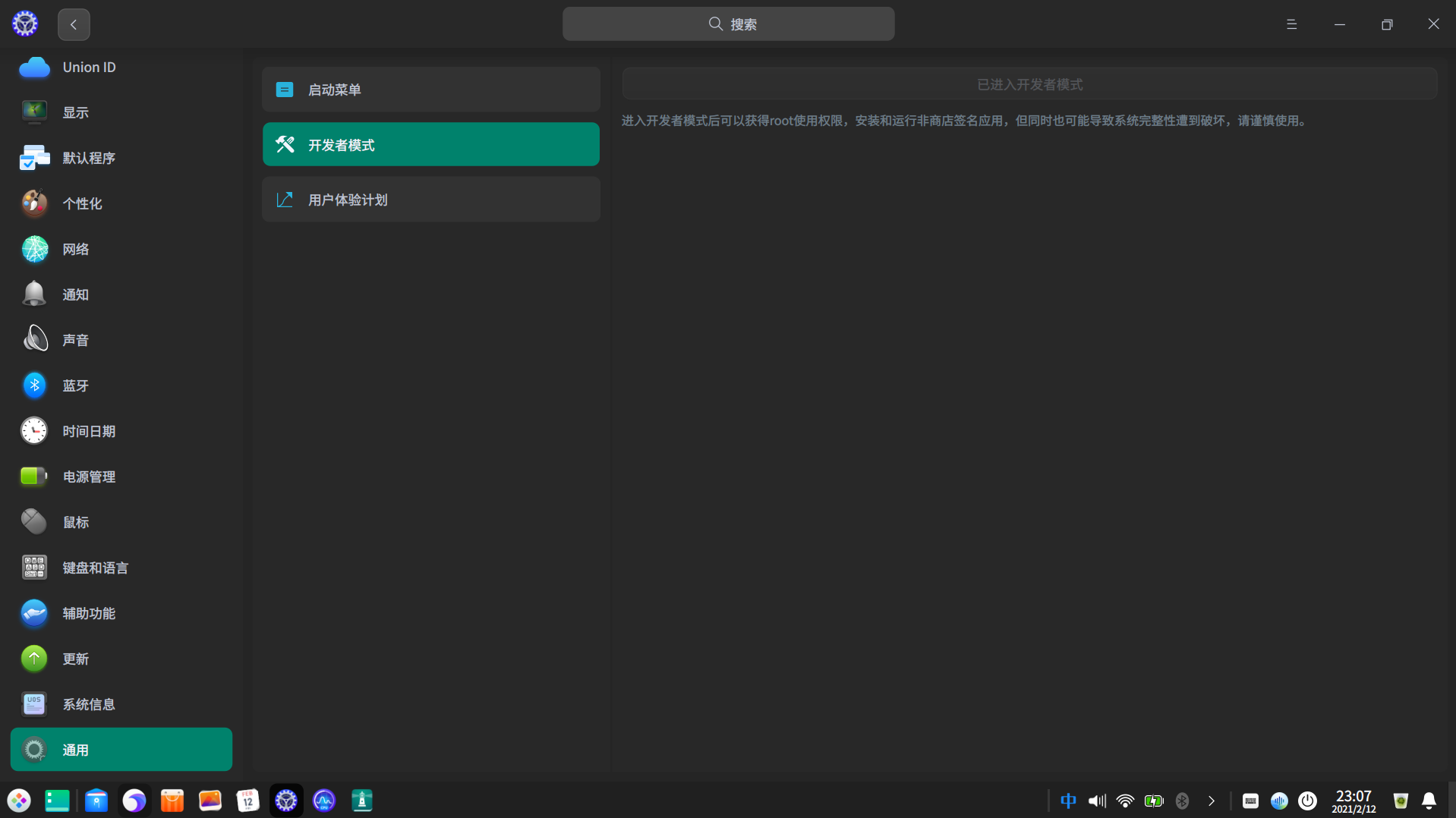Open the 显示 display settings

point(121,112)
